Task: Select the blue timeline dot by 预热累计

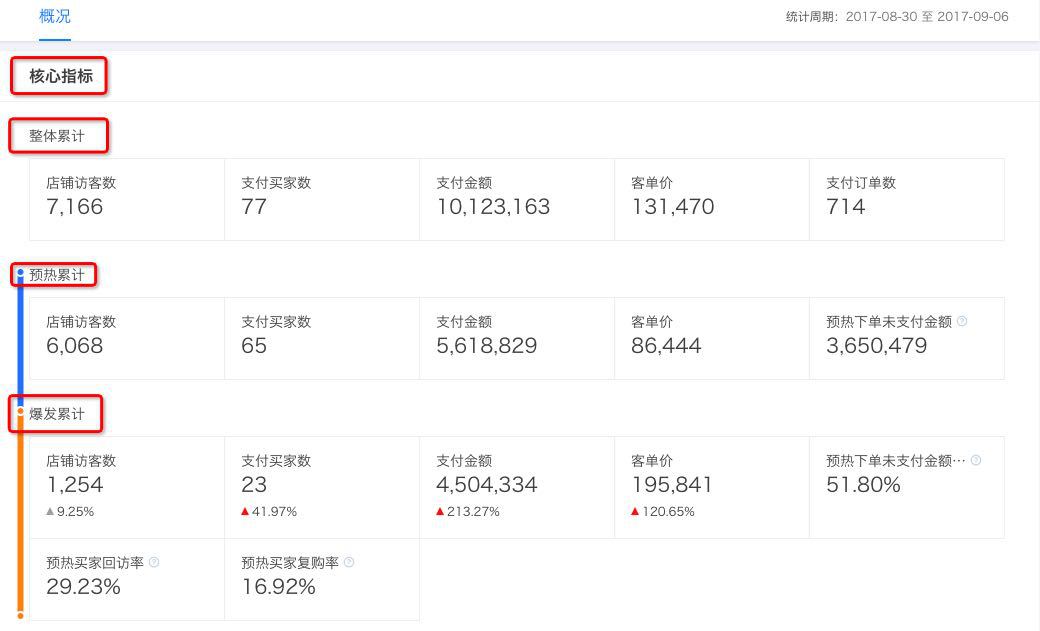Action: 20,270
